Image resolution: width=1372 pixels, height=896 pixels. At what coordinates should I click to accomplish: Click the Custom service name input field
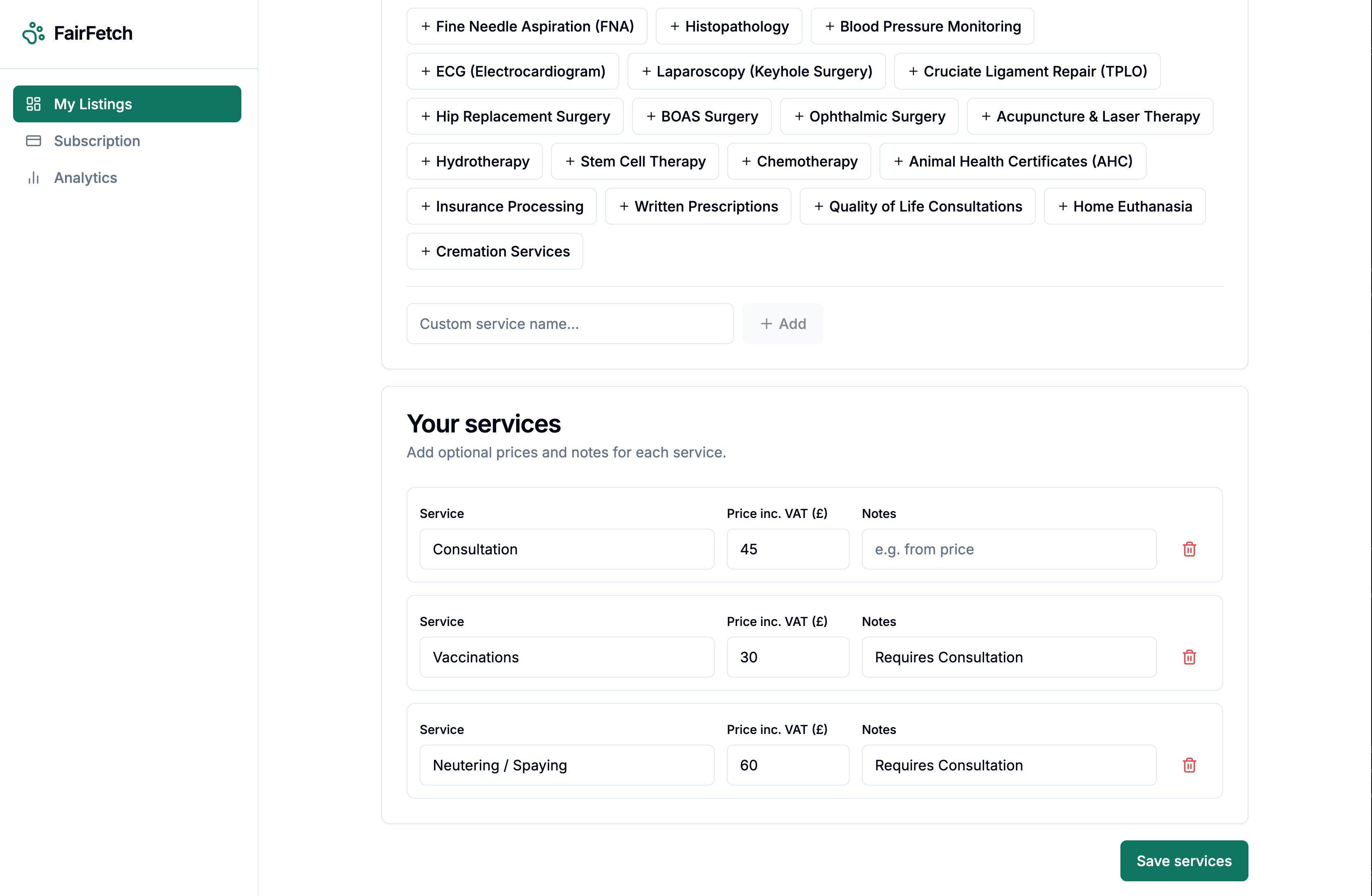(x=569, y=324)
